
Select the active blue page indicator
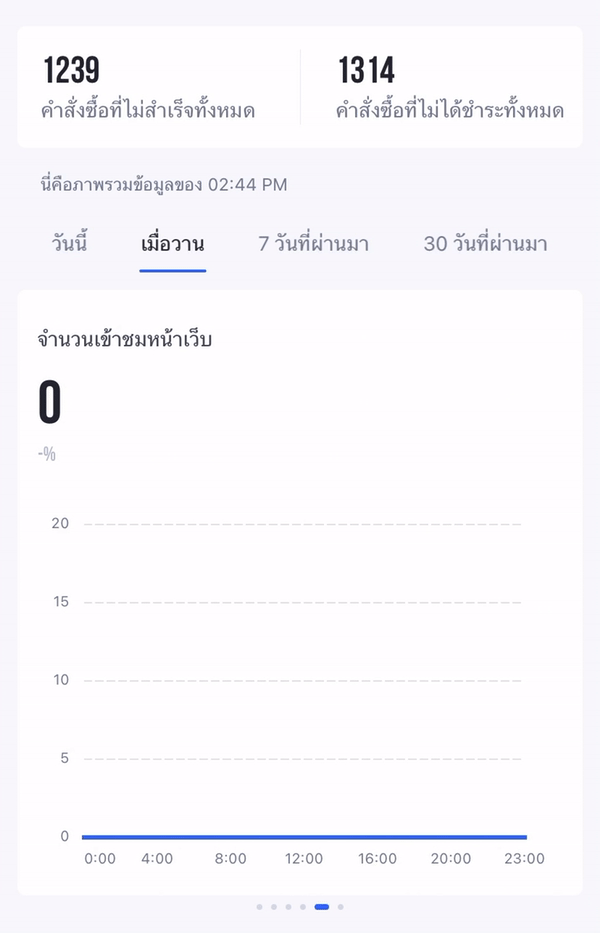(321, 907)
